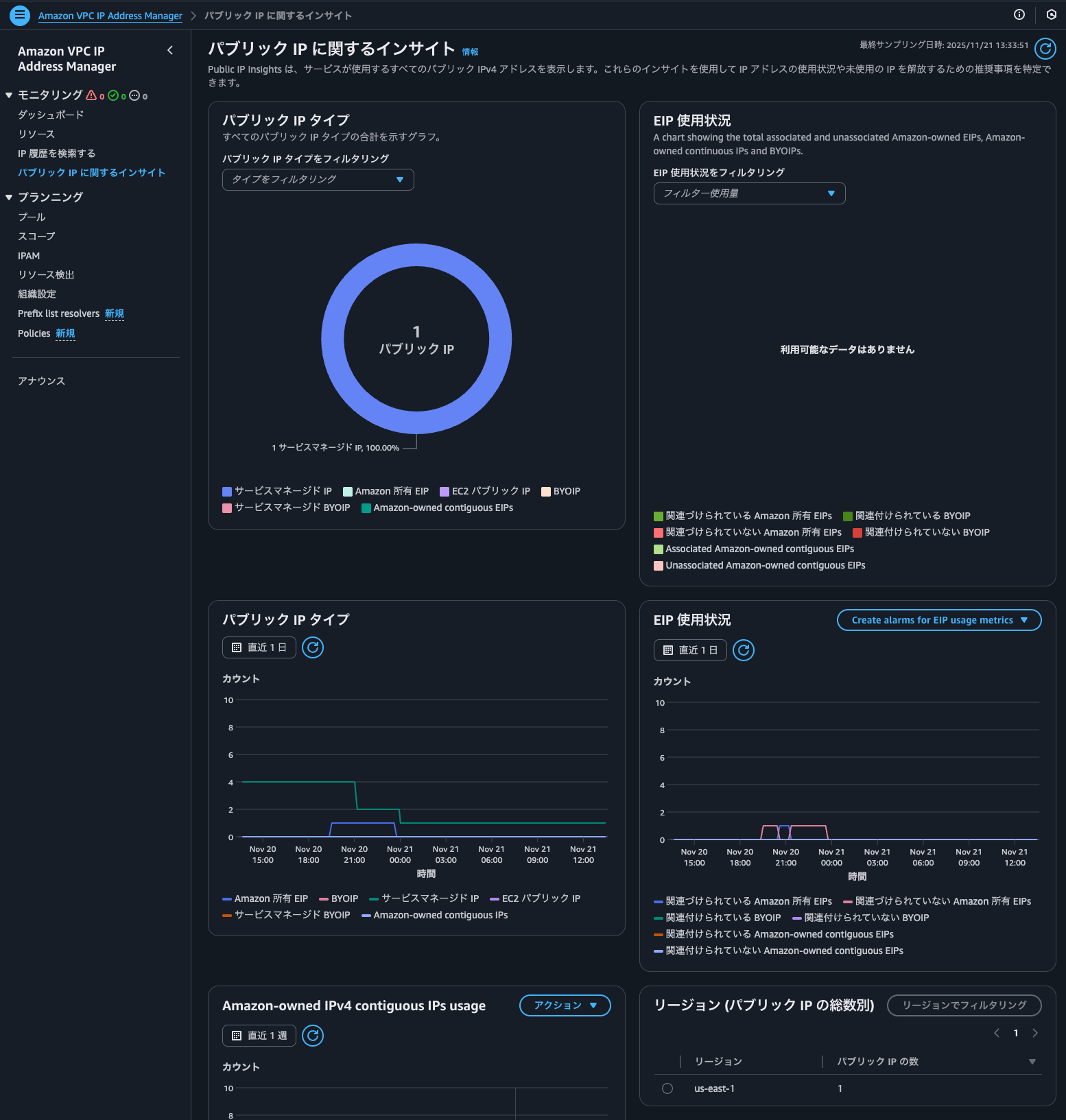Toggle Amazon-owned contiguous EIPs donut legend

437,508
